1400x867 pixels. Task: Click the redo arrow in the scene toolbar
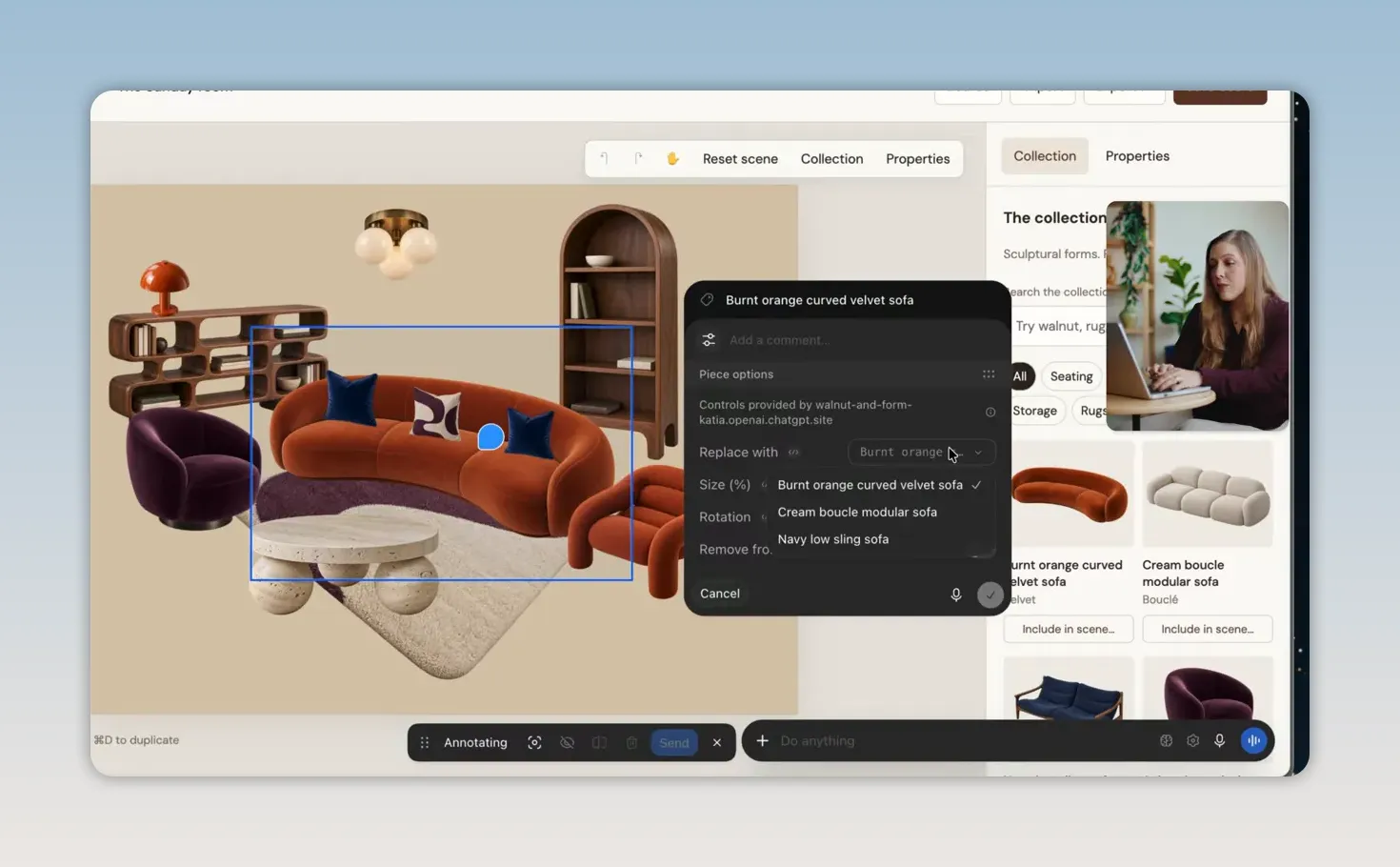pyautogui.click(x=638, y=158)
